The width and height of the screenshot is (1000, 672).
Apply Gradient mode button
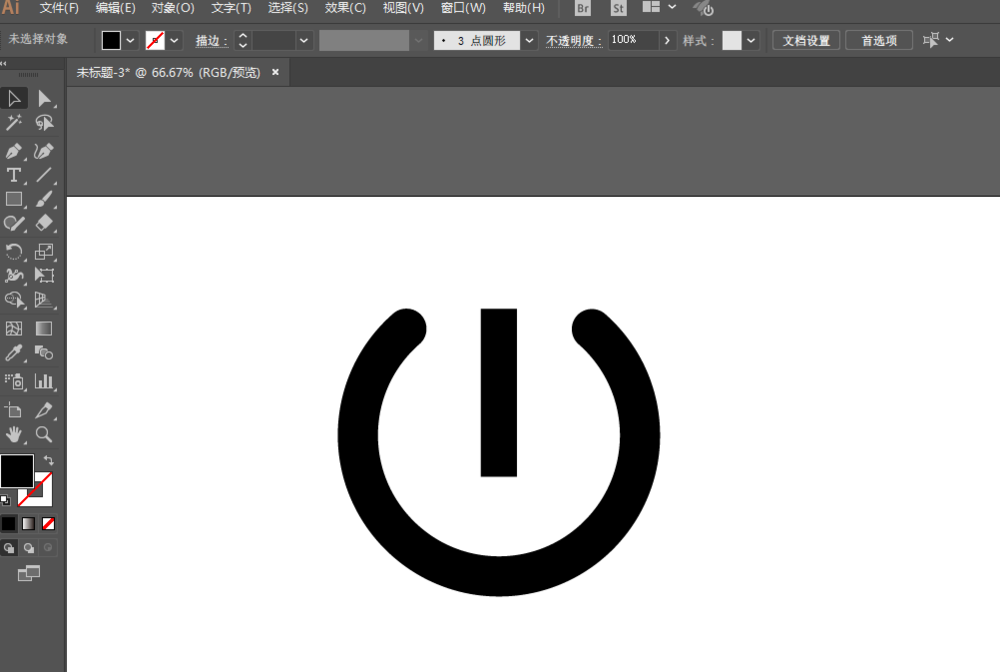tap(29, 523)
